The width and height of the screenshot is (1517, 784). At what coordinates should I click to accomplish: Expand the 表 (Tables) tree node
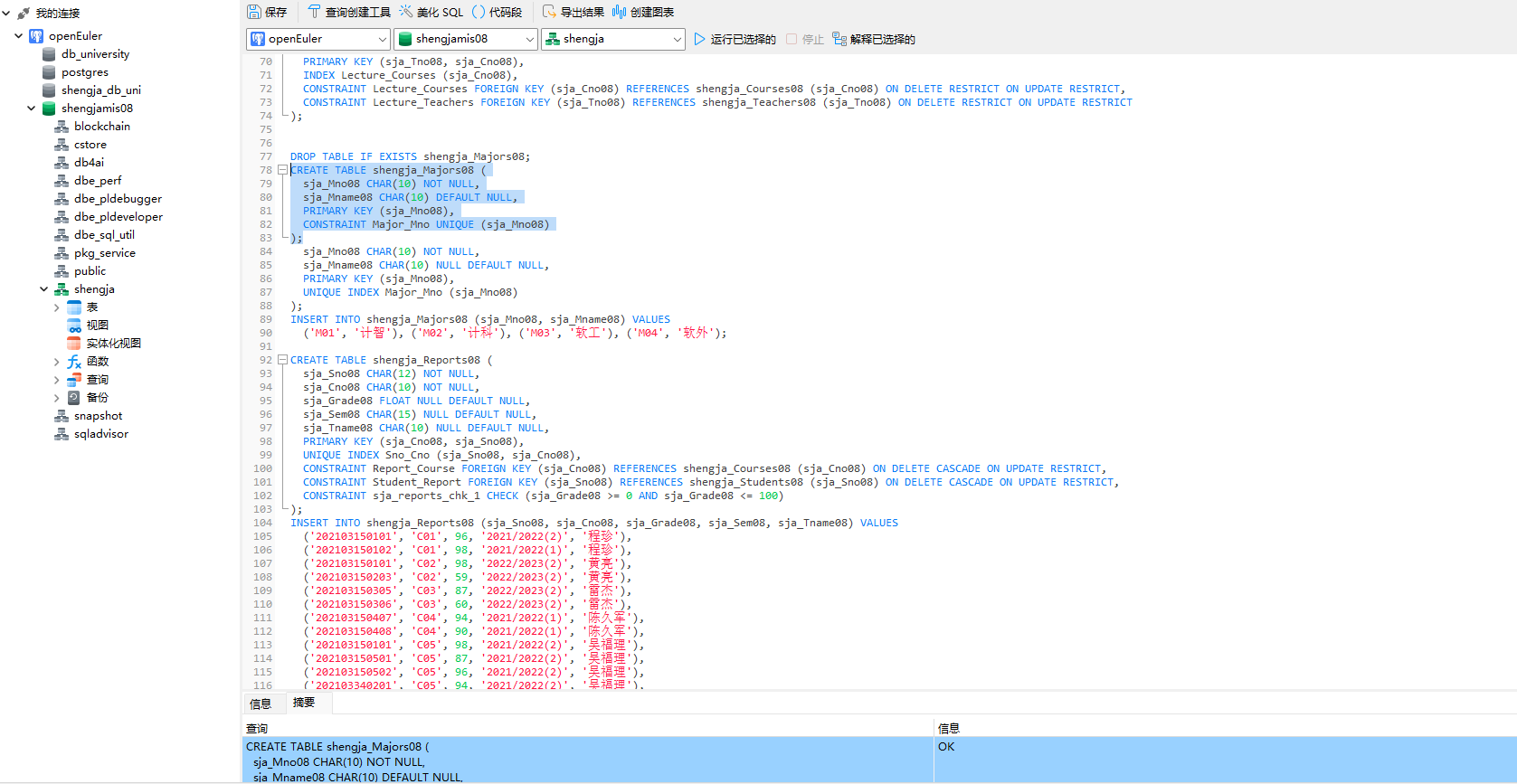(57, 307)
